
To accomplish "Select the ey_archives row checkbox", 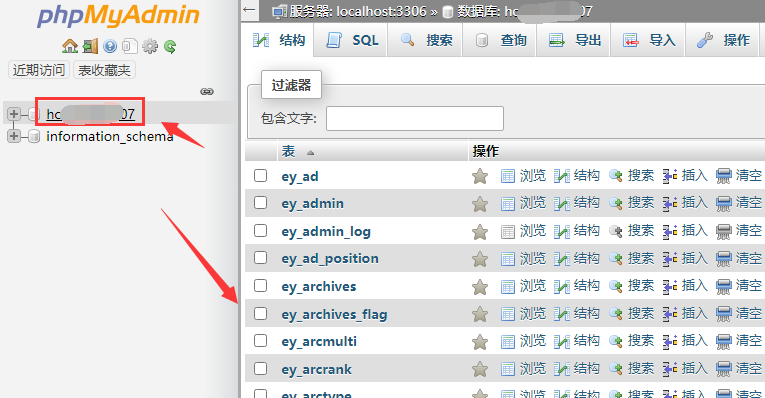I will [x=261, y=286].
